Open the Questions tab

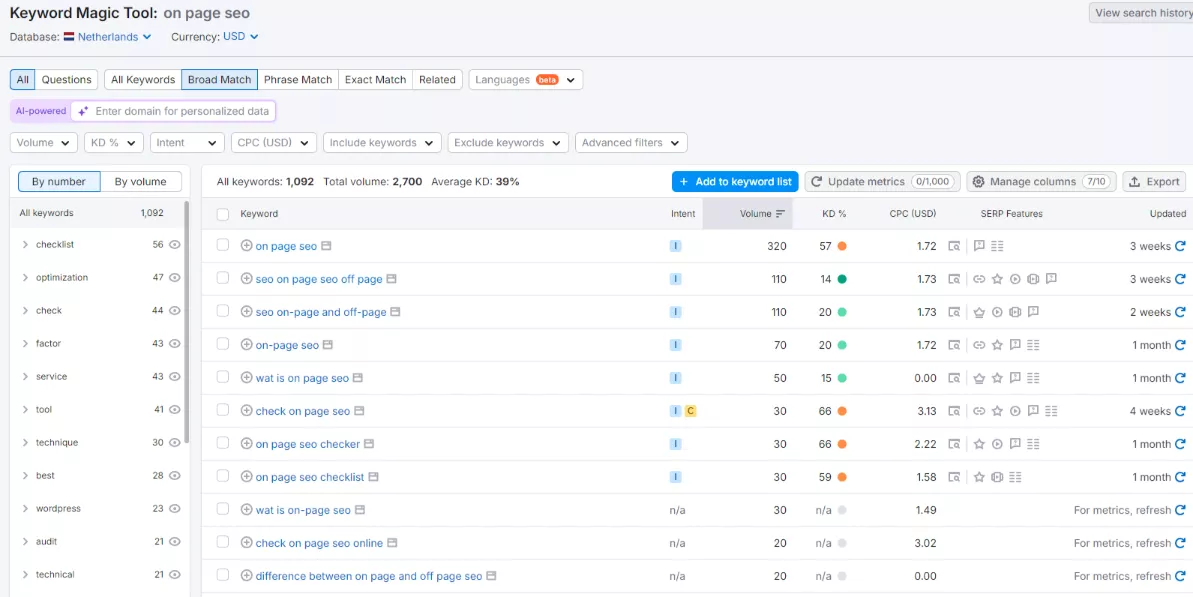click(x=66, y=79)
